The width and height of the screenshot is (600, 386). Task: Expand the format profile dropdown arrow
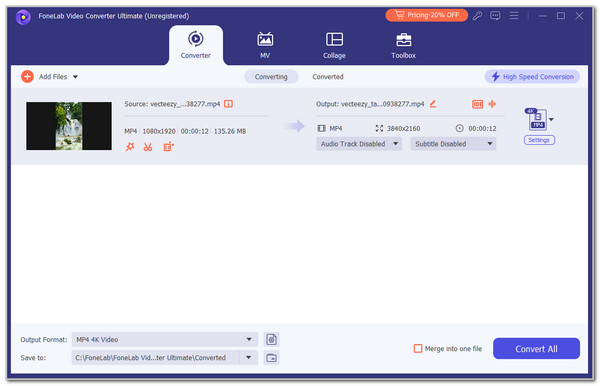click(x=551, y=120)
